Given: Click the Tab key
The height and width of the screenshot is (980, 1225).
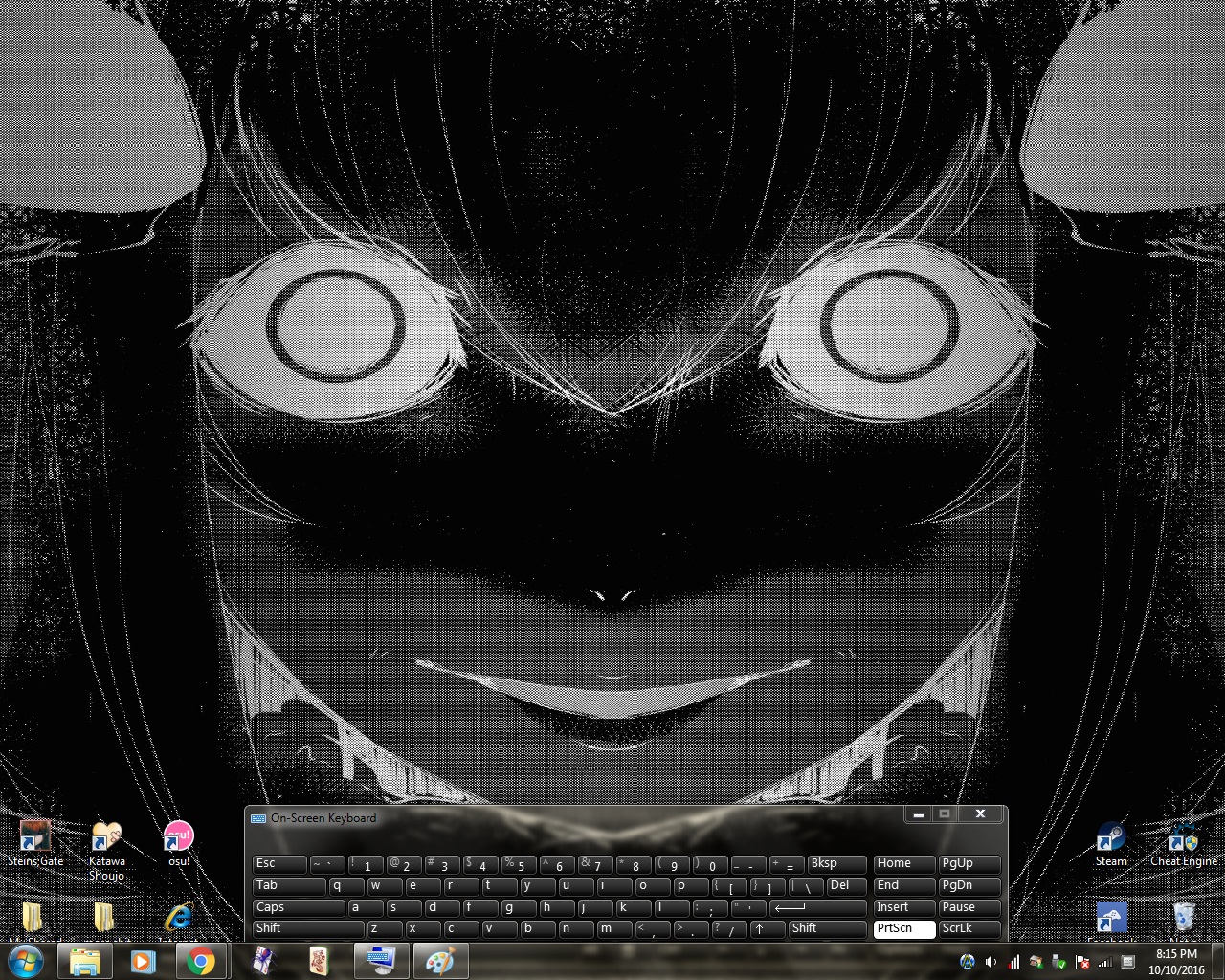Looking at the screenshot, I should coord(289,886).
